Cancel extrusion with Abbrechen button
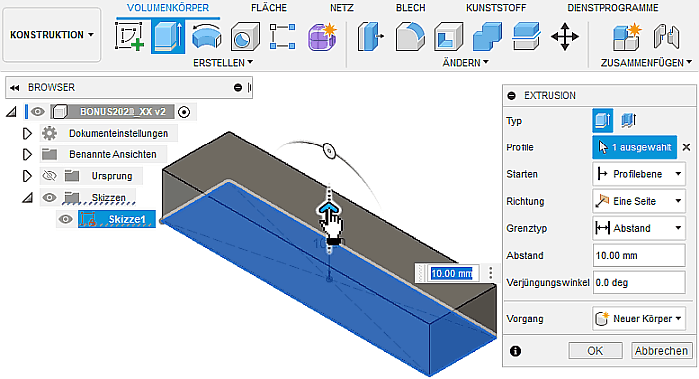 (662, 351)
